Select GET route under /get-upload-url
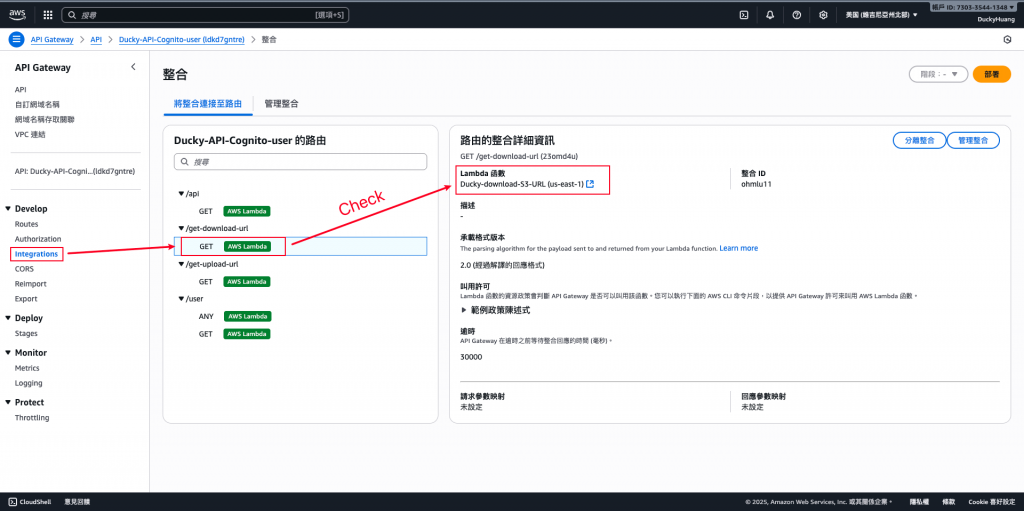The width and height of the screenshot is (1024, 511). coord(206,282)
